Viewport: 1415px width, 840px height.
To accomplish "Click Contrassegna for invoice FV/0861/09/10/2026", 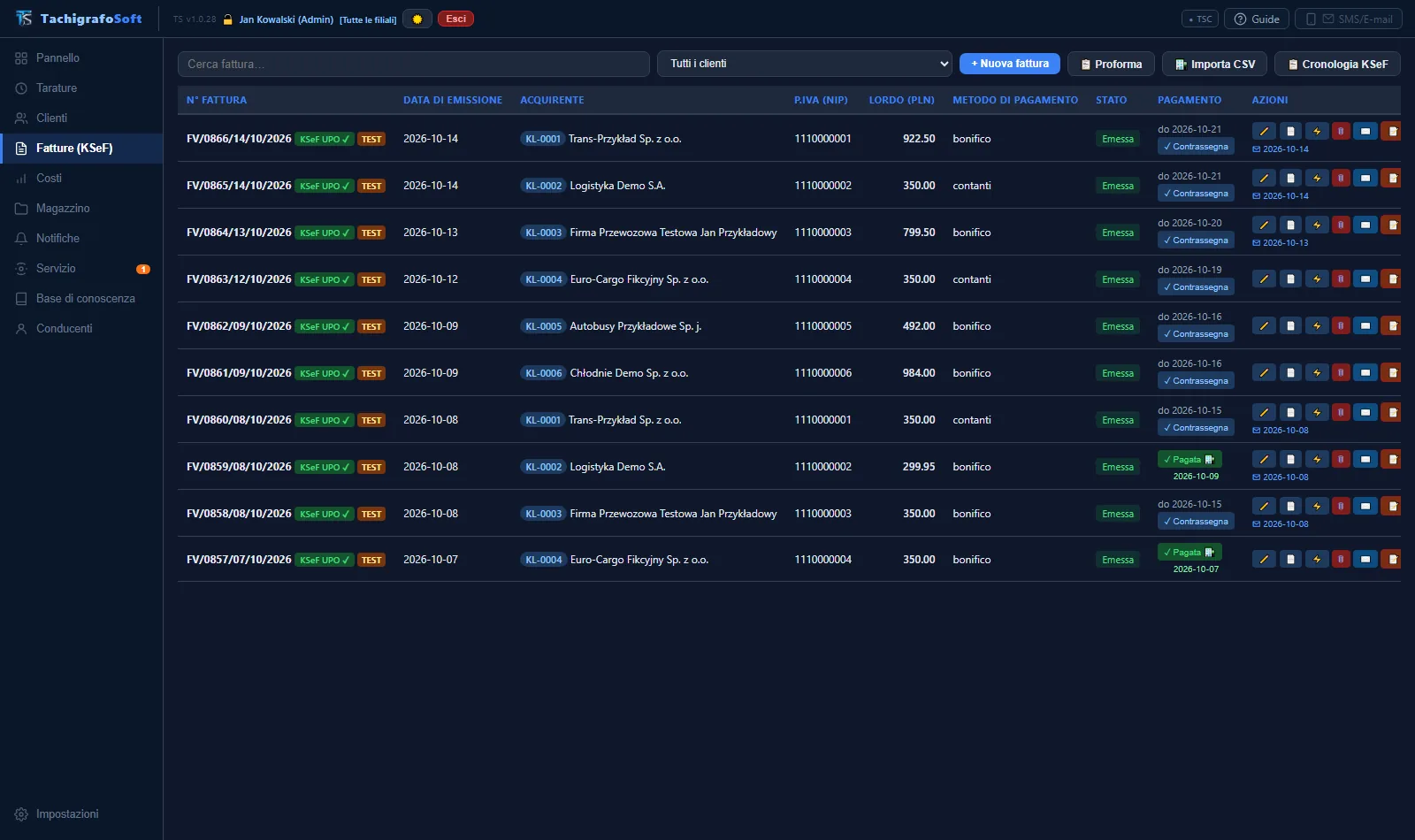I will pos(1196,381).
